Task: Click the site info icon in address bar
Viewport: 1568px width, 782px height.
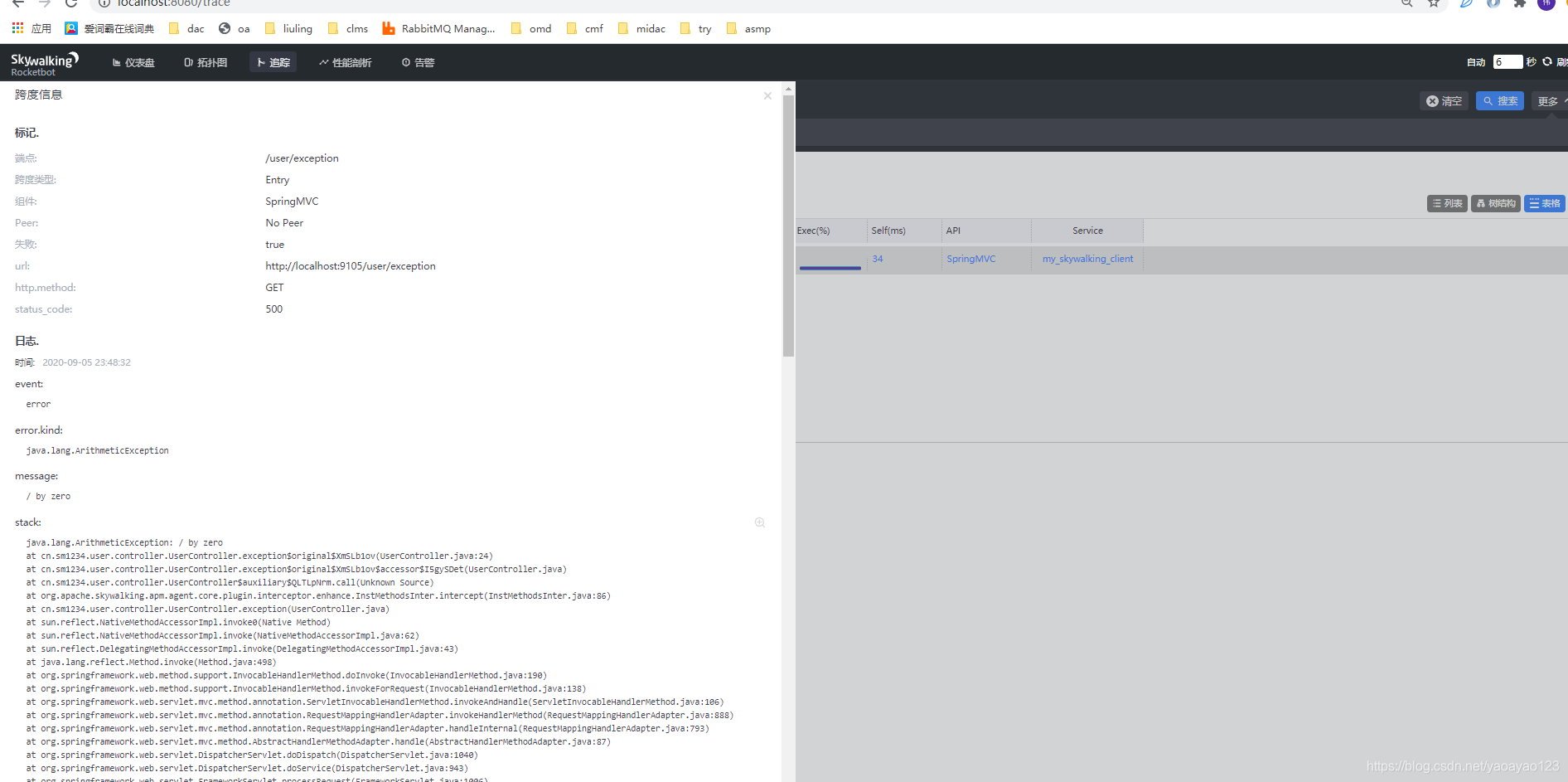Action: tap(104, 3)
